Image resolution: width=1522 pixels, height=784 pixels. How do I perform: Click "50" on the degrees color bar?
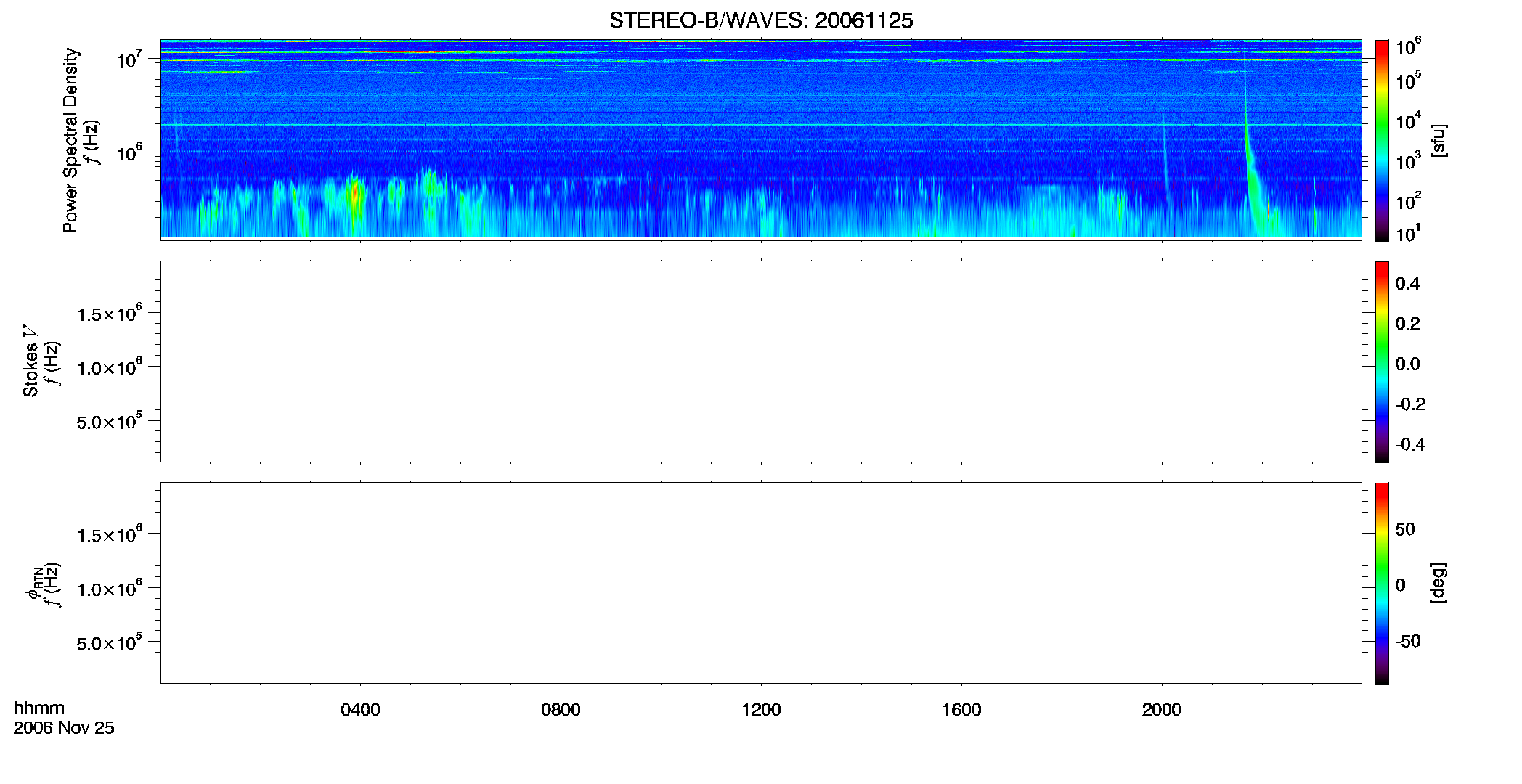(x=1405, y=529)
